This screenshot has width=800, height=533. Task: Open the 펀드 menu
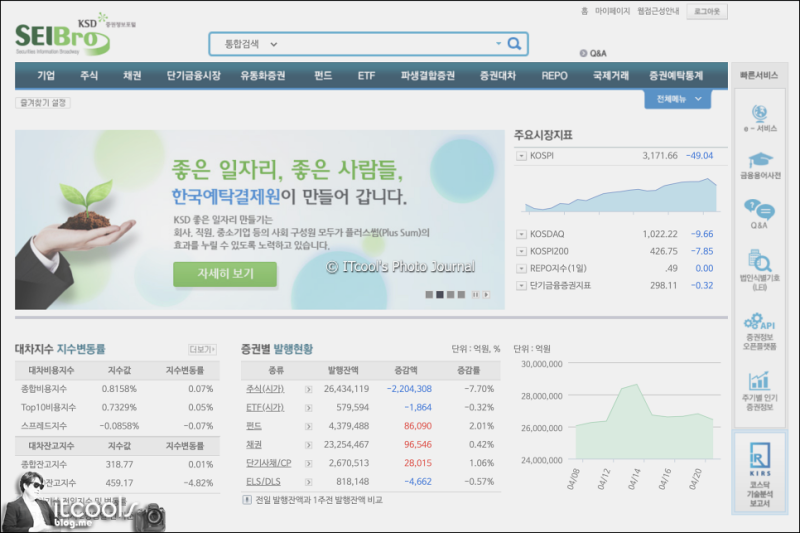pos(323,75)
